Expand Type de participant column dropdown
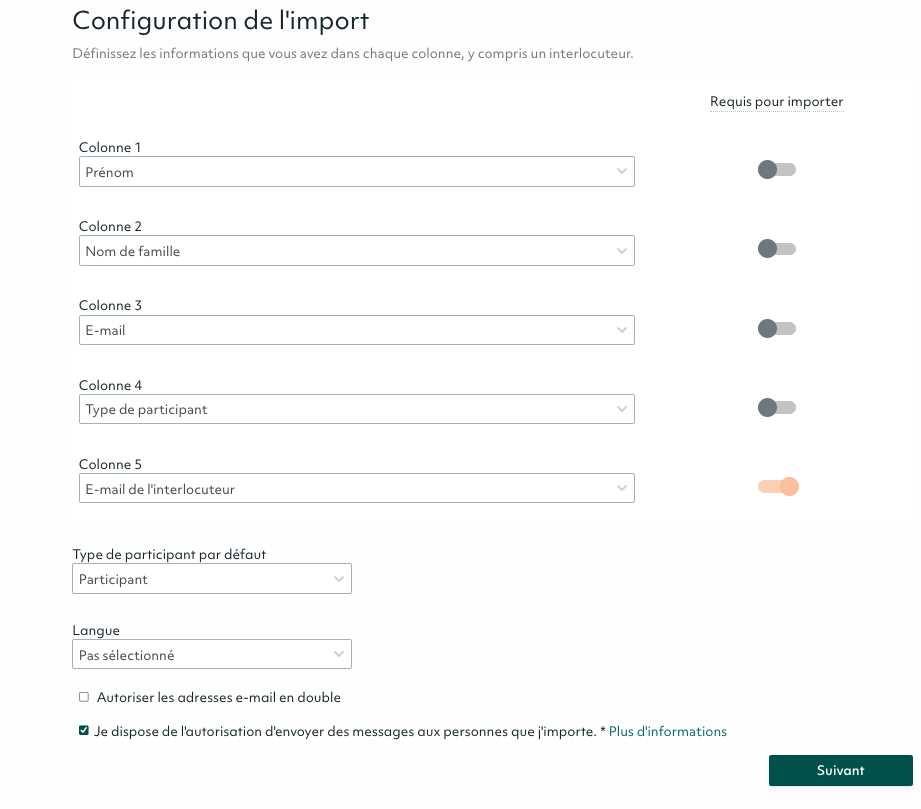This screenshot has width=921, height=809. (x=356, y=409)
